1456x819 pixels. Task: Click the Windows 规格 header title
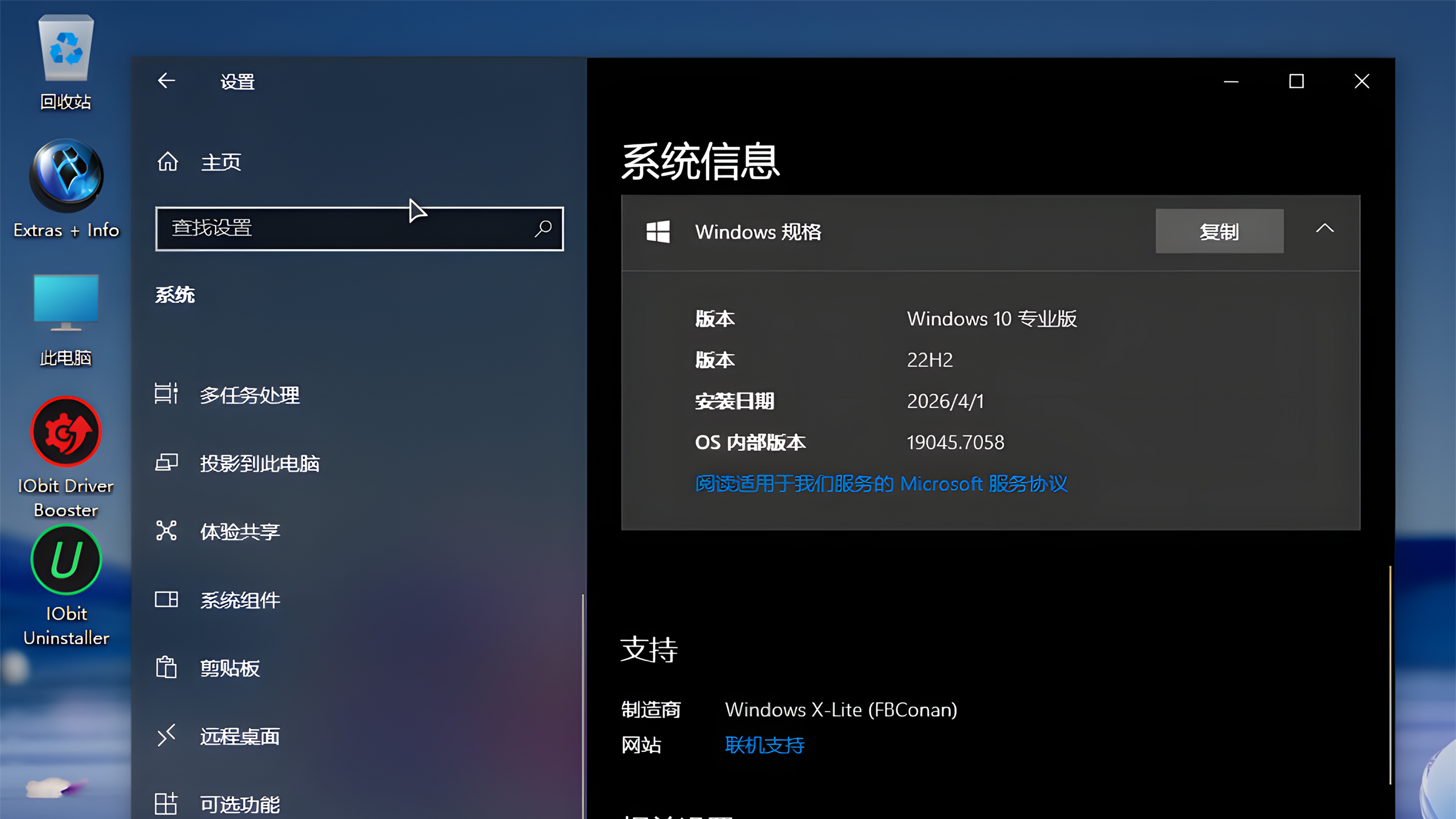758,231
